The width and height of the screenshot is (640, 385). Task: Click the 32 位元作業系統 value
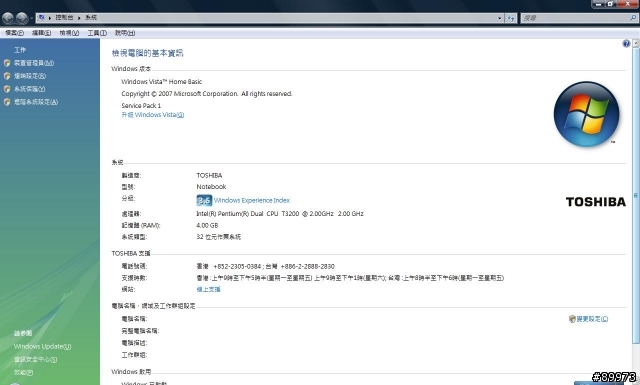coord(219,237)
